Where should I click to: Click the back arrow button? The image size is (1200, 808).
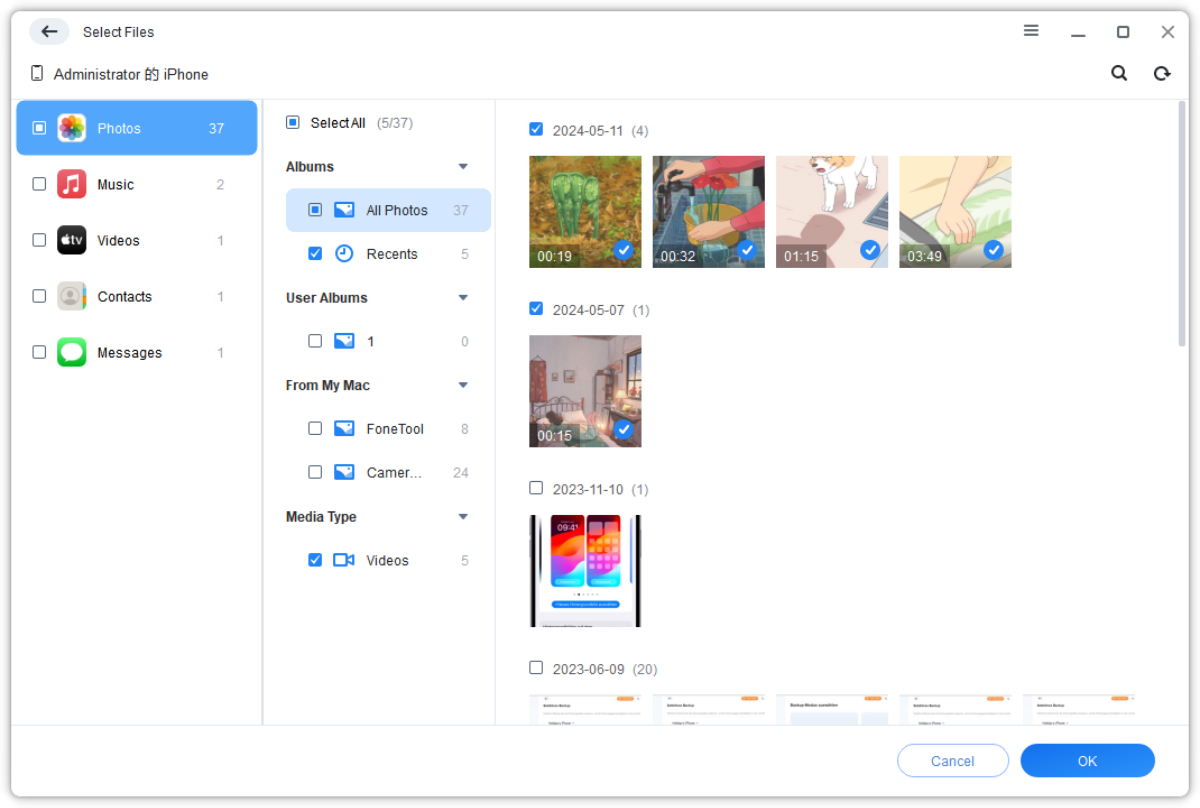(49, 32)
